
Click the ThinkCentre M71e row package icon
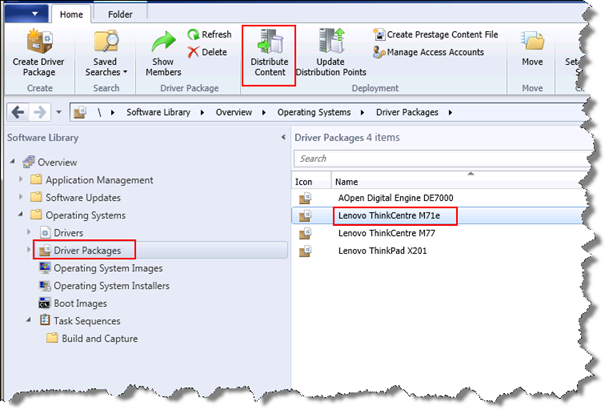305,216
